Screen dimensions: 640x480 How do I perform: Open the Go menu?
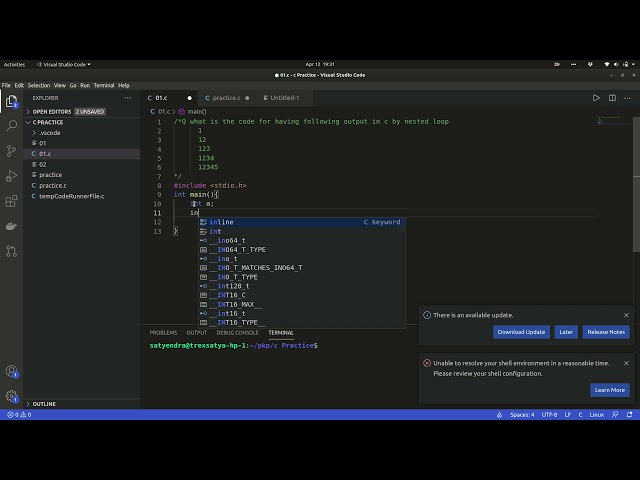pos(73,85)
